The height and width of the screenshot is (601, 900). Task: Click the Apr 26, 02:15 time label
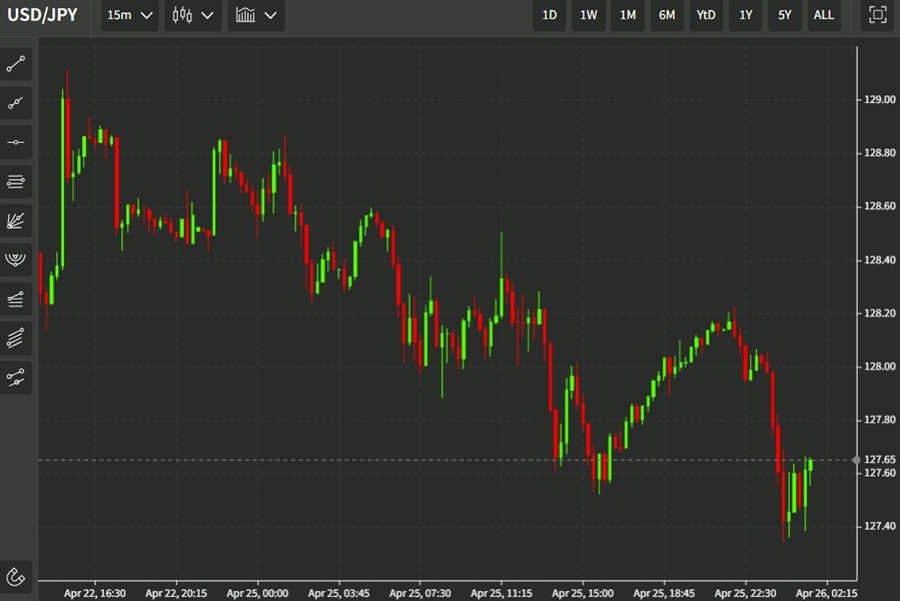(827, 593)
